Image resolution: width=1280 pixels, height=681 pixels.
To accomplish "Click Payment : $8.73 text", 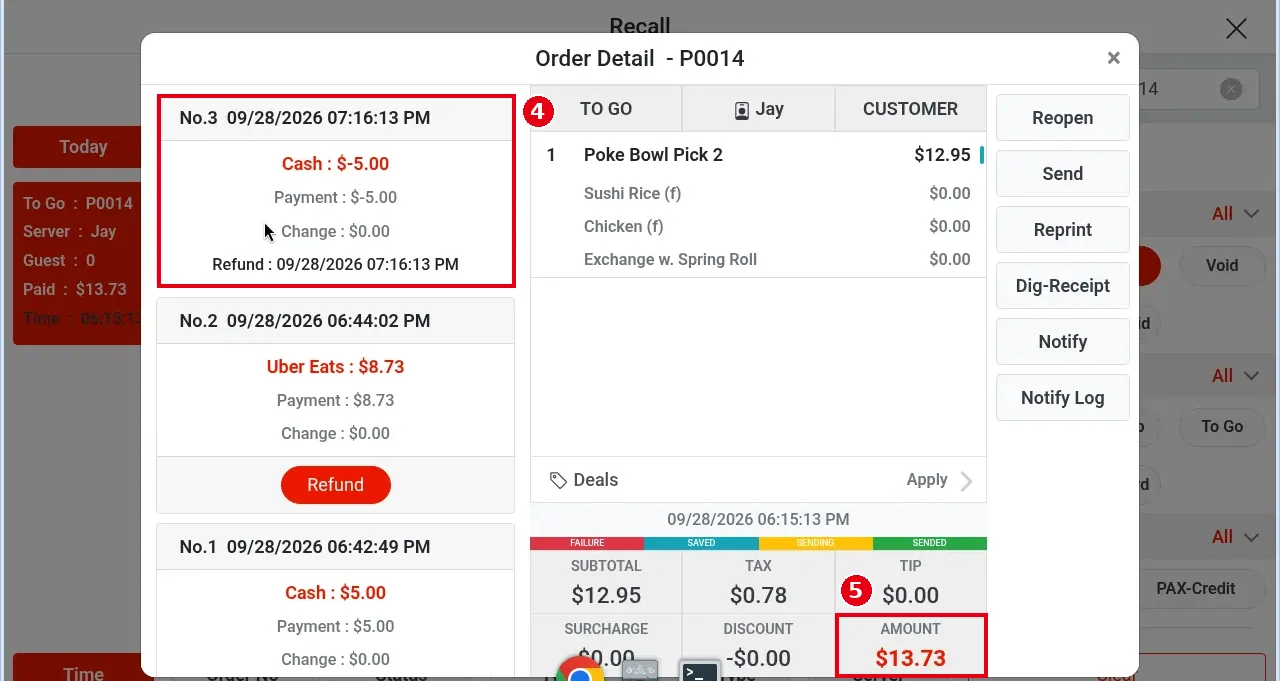I will click(x=335, y=400).
